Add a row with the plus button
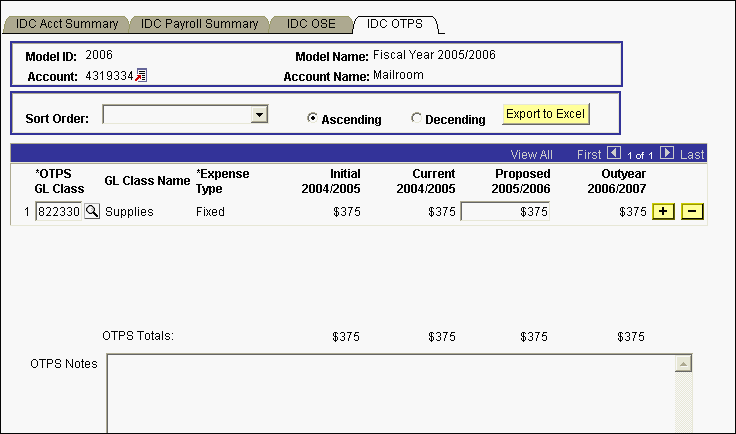Screen dimensions: 736x434 pos(662,211)
